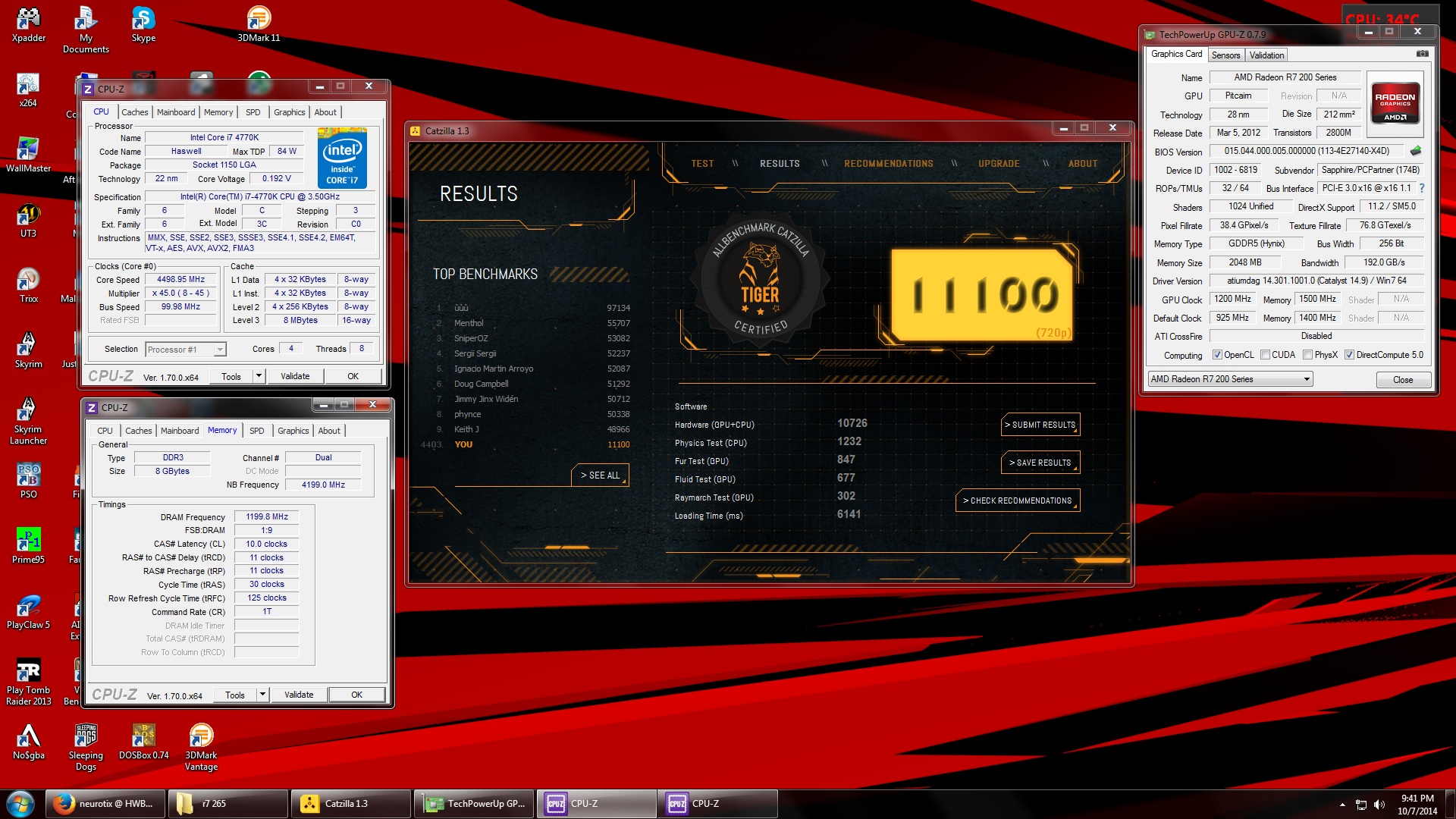Launch UT3 desktop shortcut

coord(28,221)
